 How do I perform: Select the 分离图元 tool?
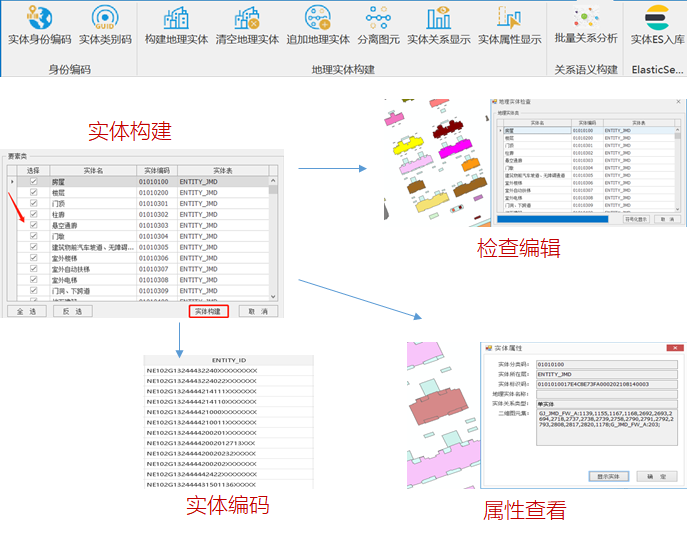[x=379, y=19]
